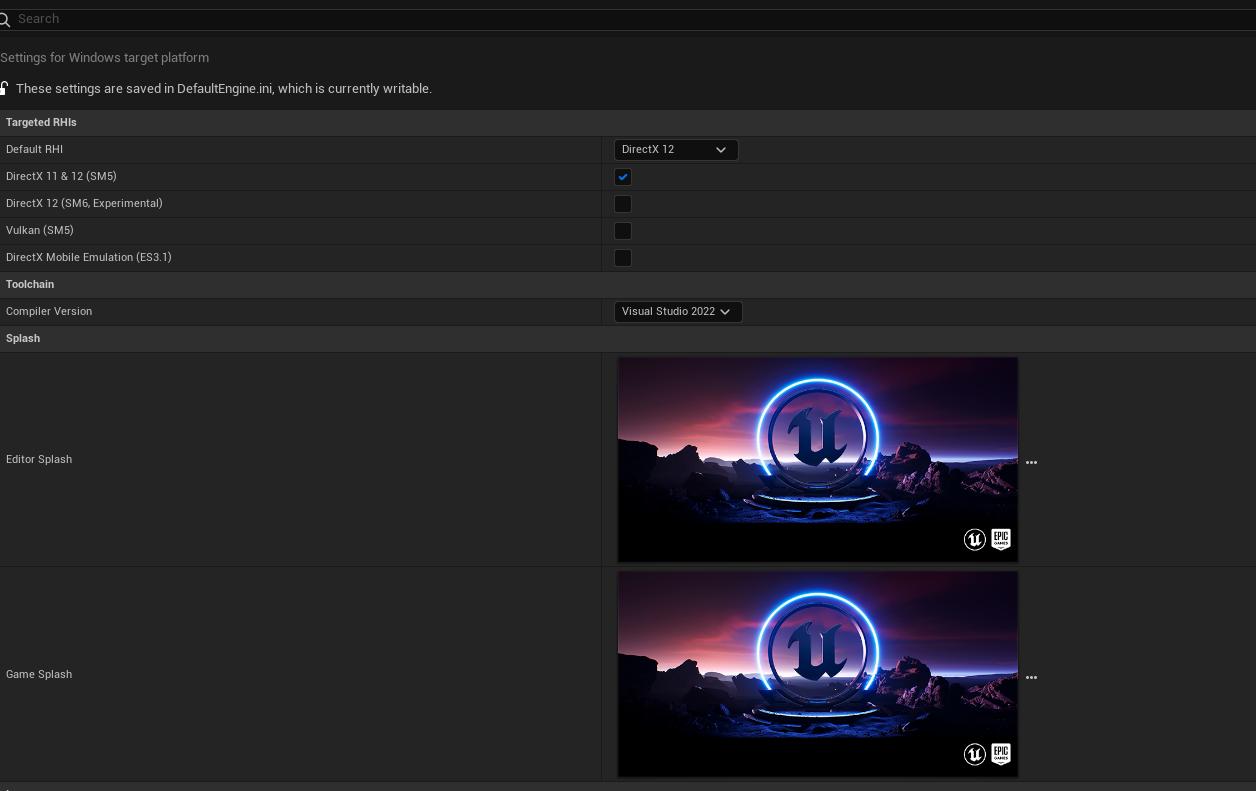
Task: Enable DirectX 12 (SM6, Experimental) checkbox
Action: (623, 204)
